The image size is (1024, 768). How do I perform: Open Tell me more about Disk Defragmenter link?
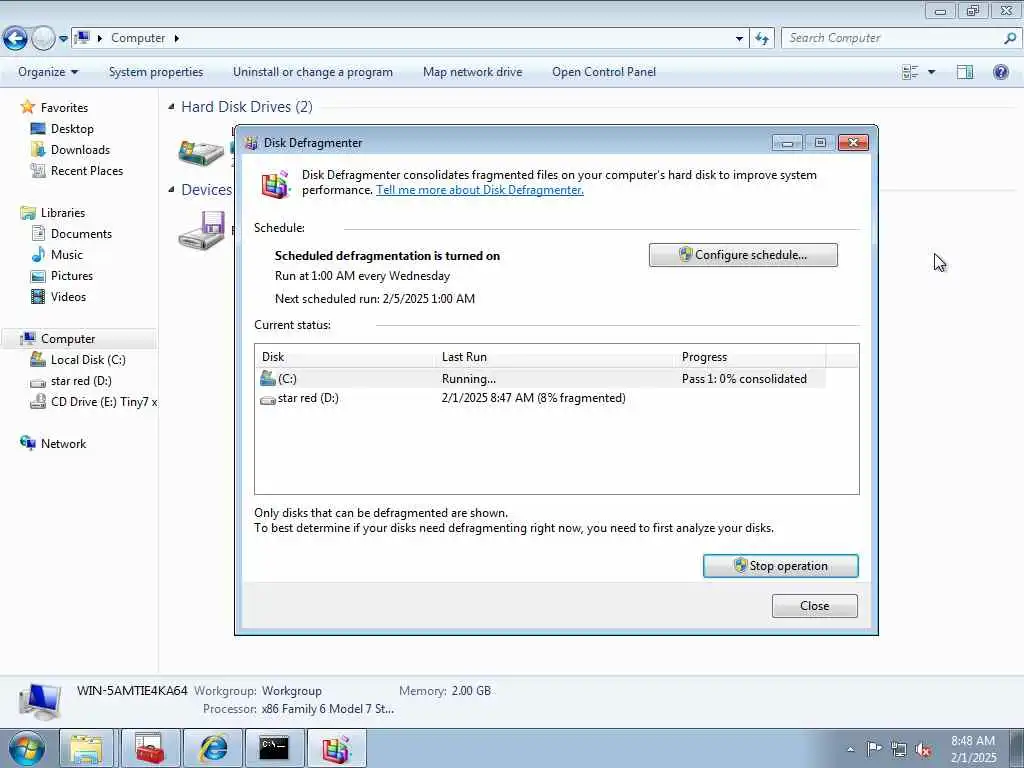click(479, 190)
